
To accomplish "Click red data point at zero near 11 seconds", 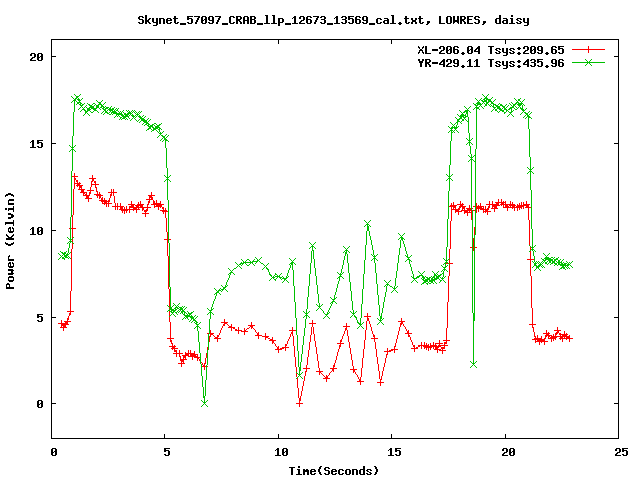I will (299, 404).
